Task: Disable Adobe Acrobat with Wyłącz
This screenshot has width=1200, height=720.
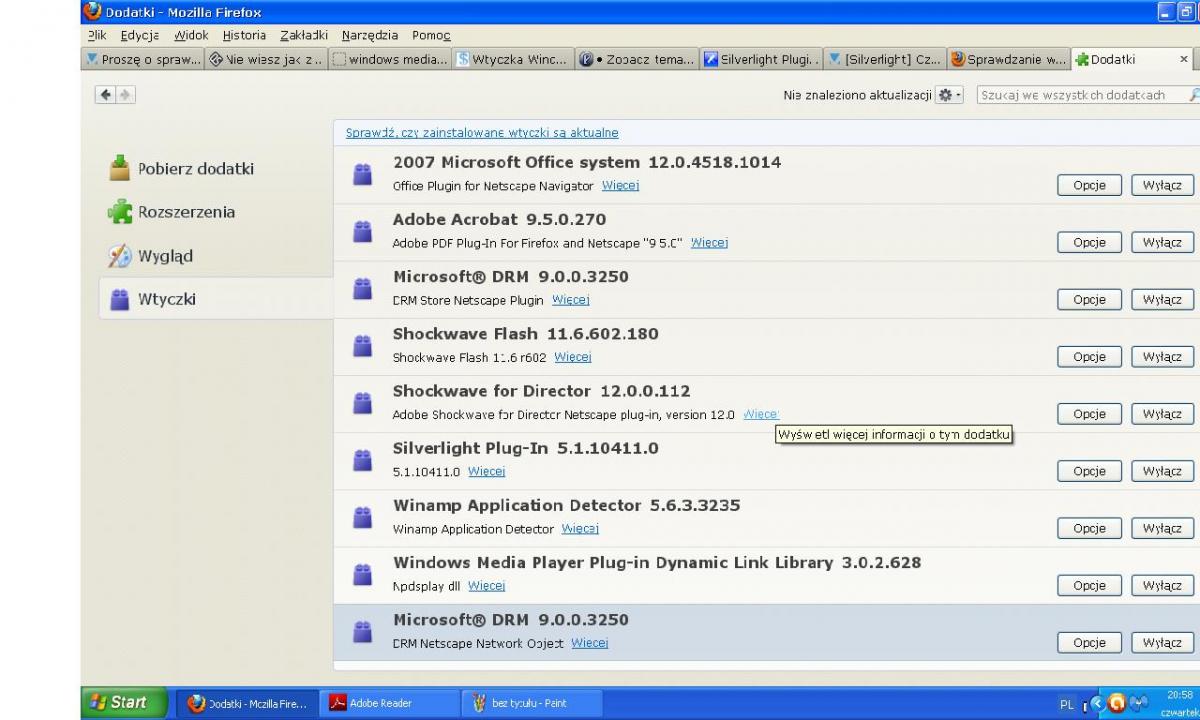Action: 1162,242
